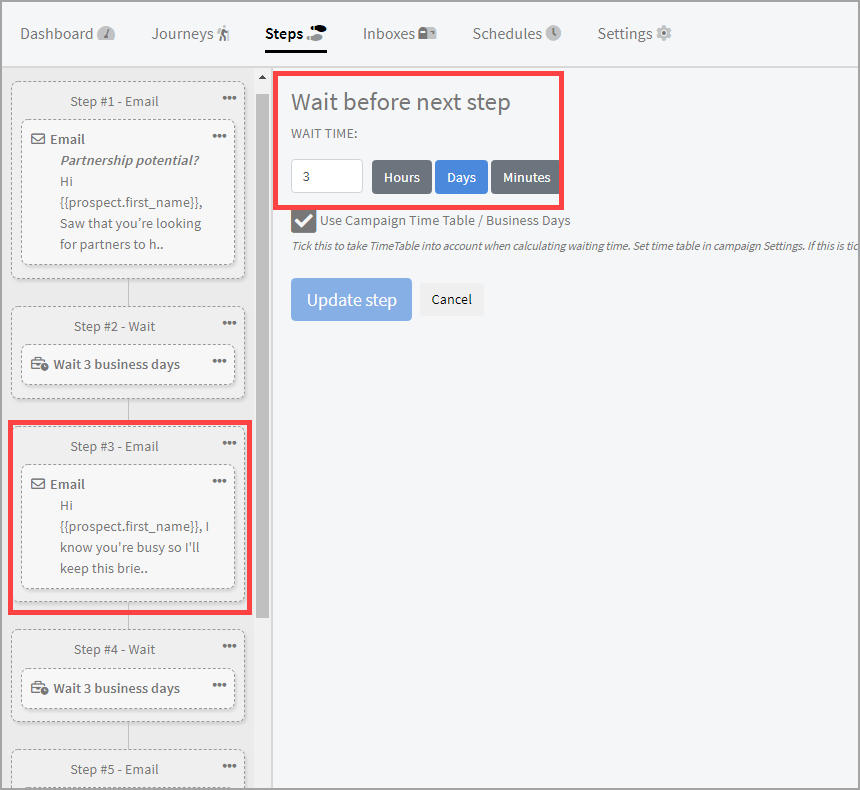
Task: Click the Schedules clock icon
Action: coord(553,34)
